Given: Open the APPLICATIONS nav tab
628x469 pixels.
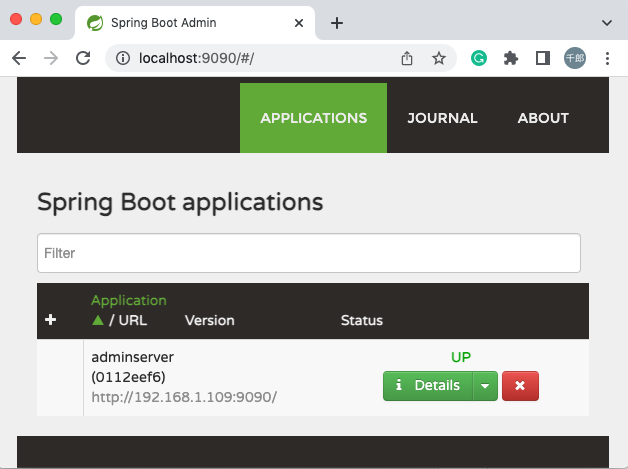Looking at the screenshot, I should 313,118.
